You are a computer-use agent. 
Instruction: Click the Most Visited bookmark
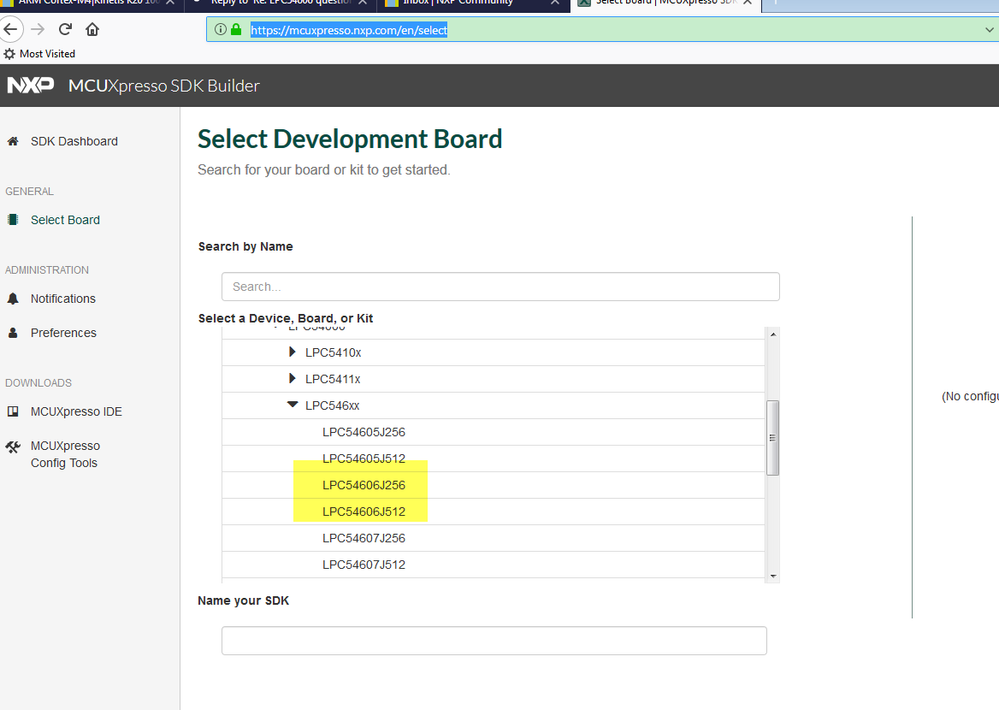tap(47, 54)
